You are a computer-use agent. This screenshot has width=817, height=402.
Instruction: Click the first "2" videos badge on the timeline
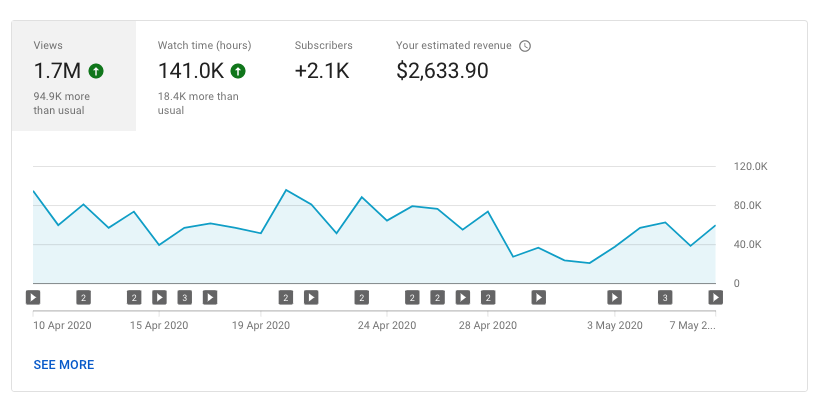(83, 297)
